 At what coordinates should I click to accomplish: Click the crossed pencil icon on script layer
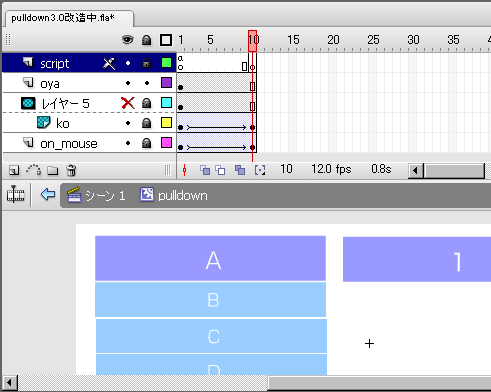click(109, 63)
